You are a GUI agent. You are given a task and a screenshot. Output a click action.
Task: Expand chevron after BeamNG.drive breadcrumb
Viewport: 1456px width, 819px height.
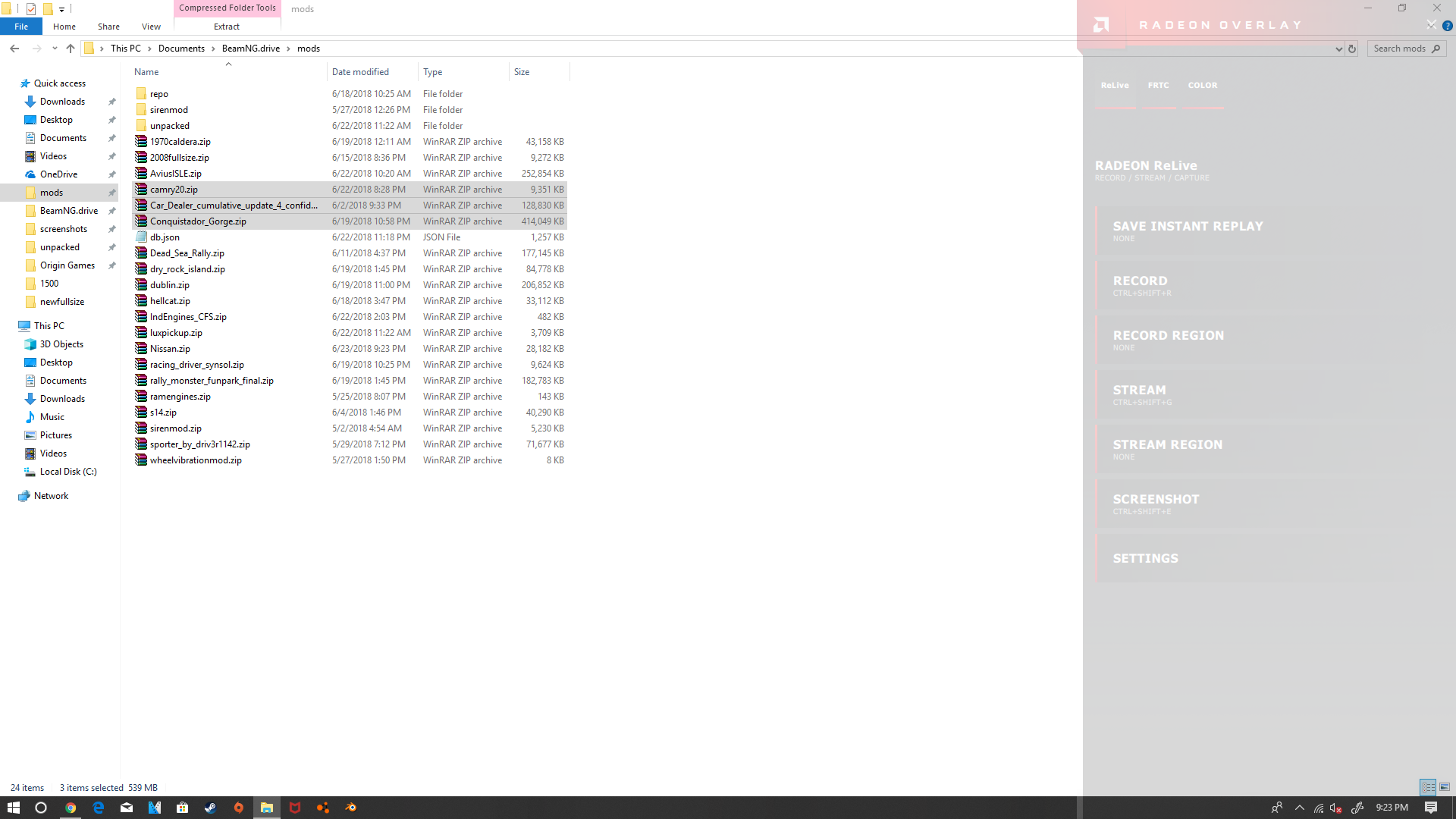coord(288,49)
